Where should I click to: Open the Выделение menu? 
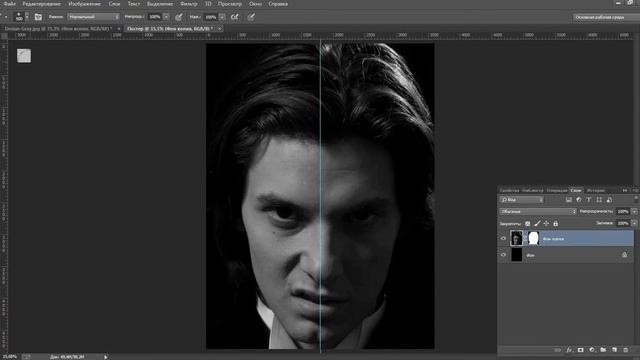click(x=160, y=4)
